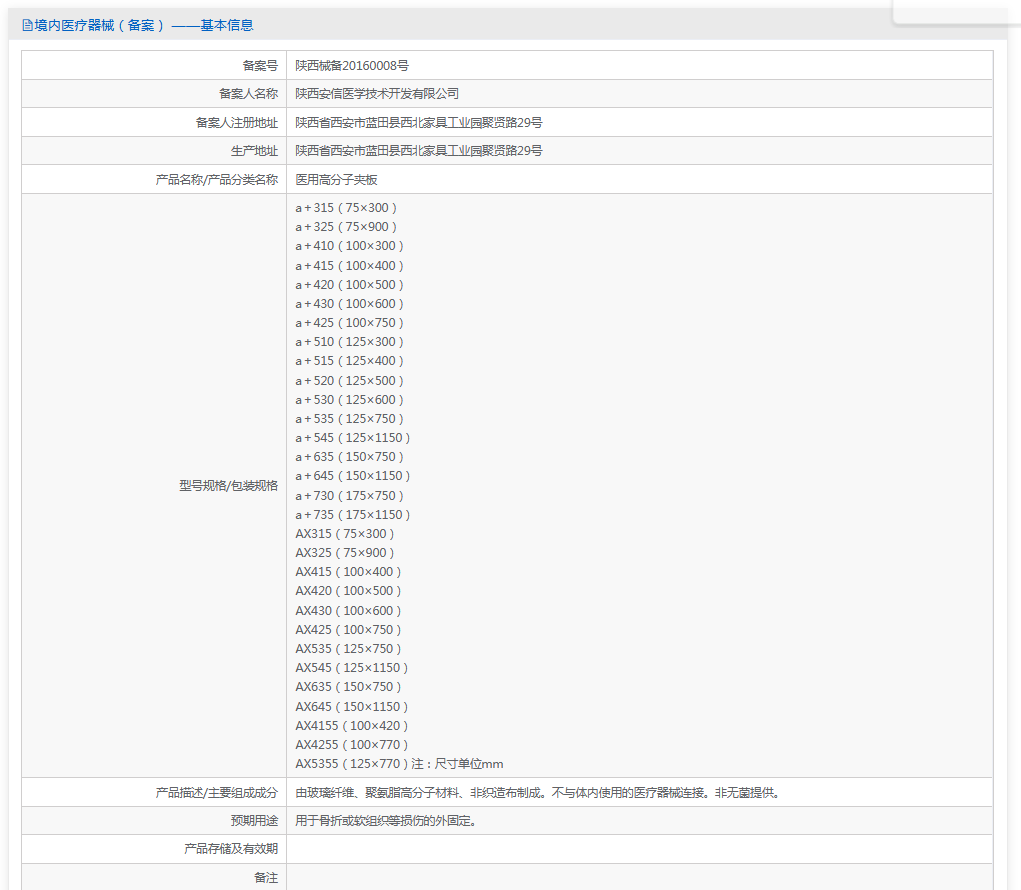1021x890 pixels.
Task: Select product name 医用高分子夹板
Action: tap(336, 180)
